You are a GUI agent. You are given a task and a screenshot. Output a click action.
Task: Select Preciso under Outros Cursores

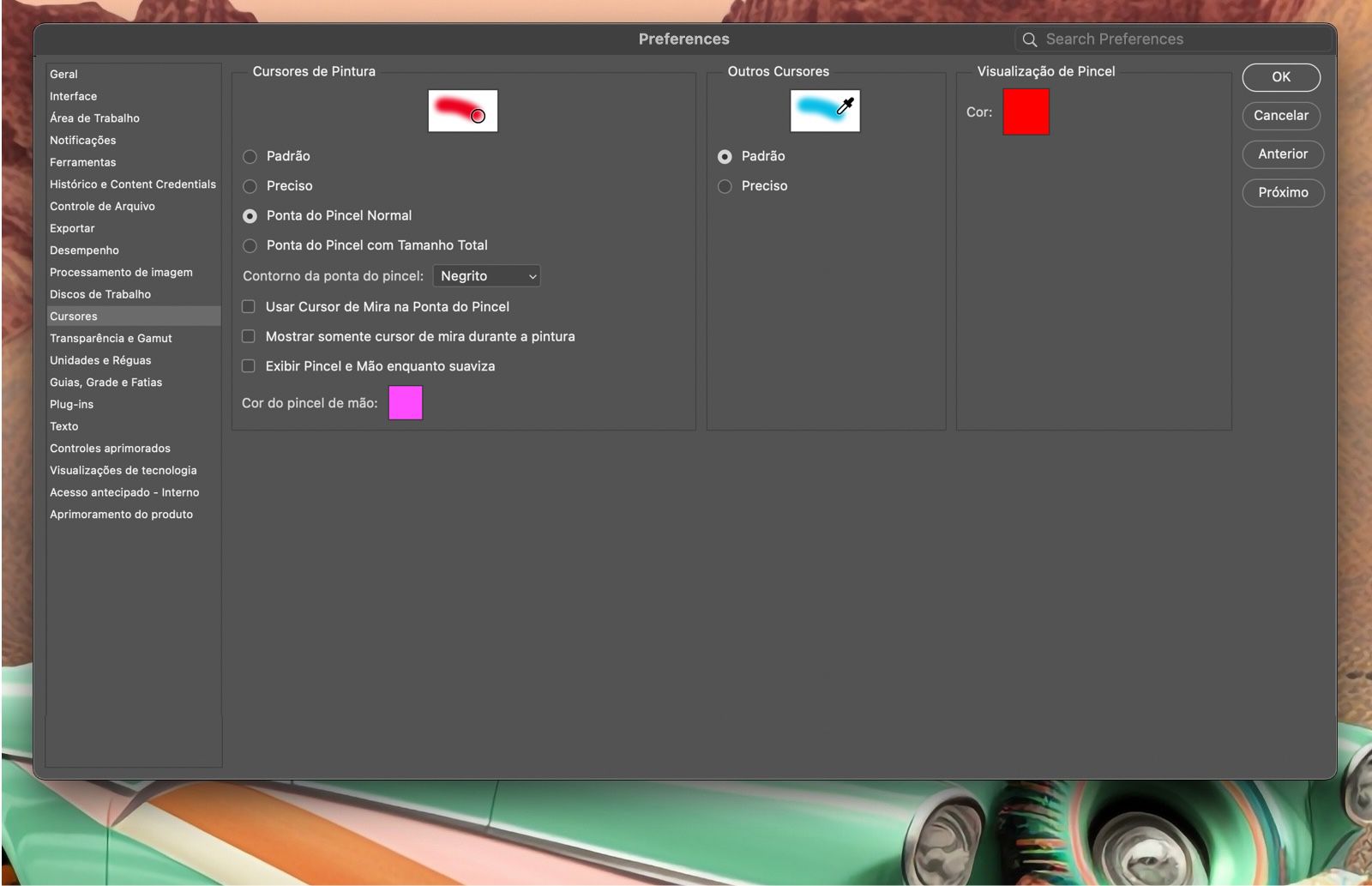click(x=725, y=185)
